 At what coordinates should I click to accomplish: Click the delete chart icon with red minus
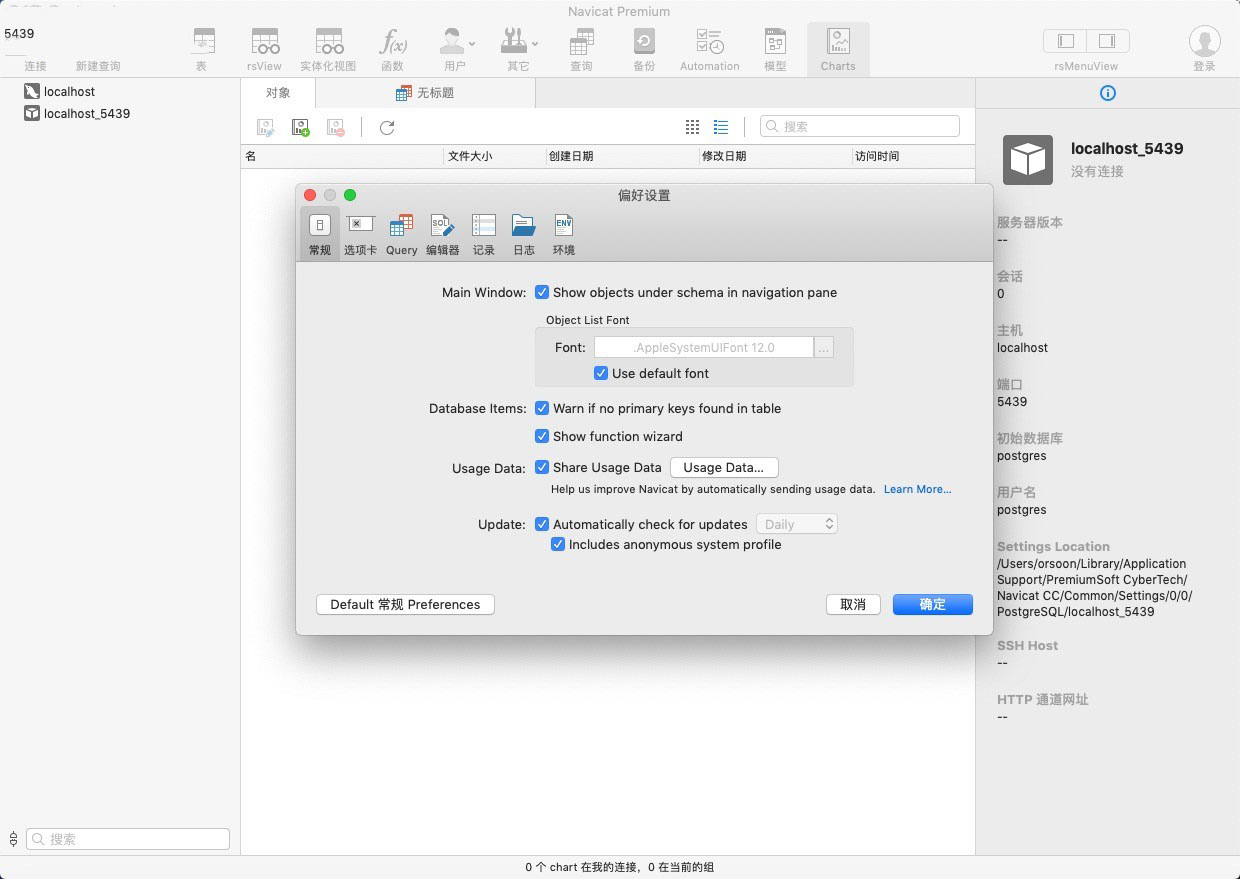[x=335, y=127]
